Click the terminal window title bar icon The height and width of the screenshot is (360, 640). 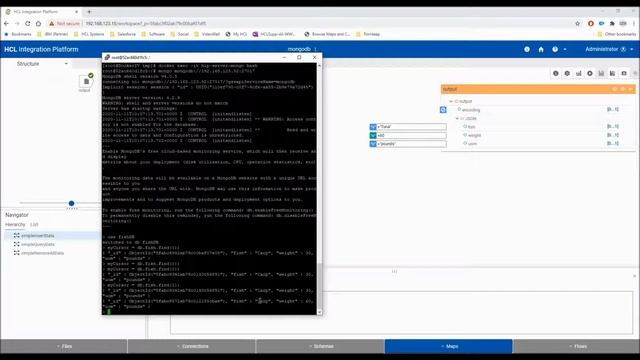[x=107, y=58]
